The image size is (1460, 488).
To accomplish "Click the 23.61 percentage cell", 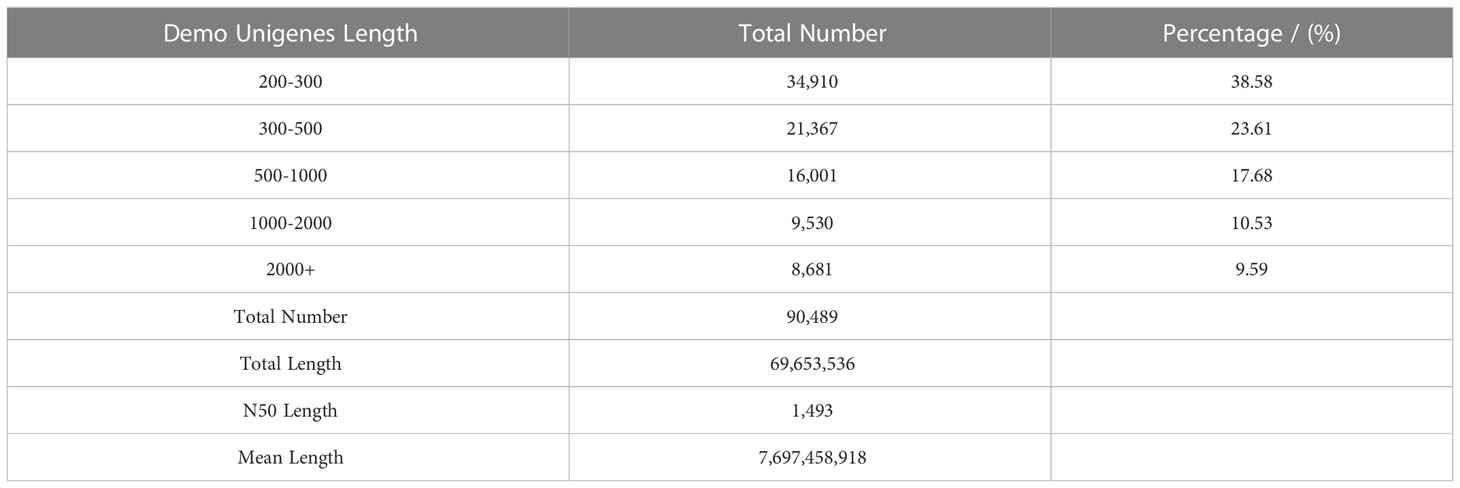I will pos(1251,128).
